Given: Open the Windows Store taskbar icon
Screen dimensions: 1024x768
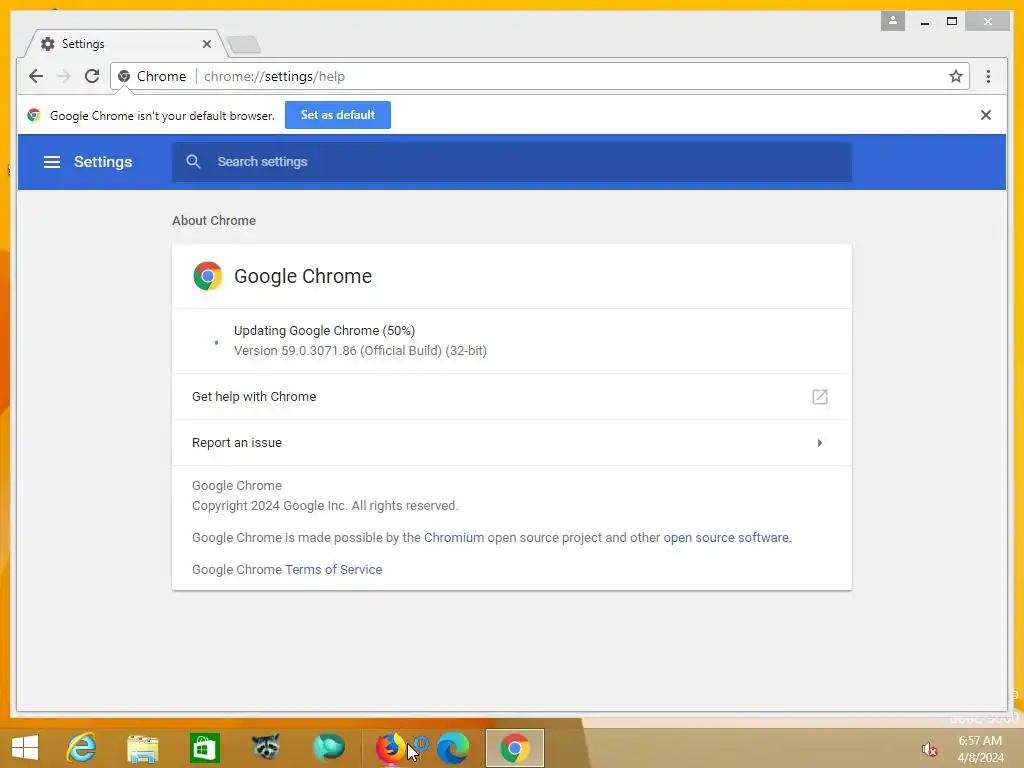Looking at the screenshot, I should click(204, 748).
